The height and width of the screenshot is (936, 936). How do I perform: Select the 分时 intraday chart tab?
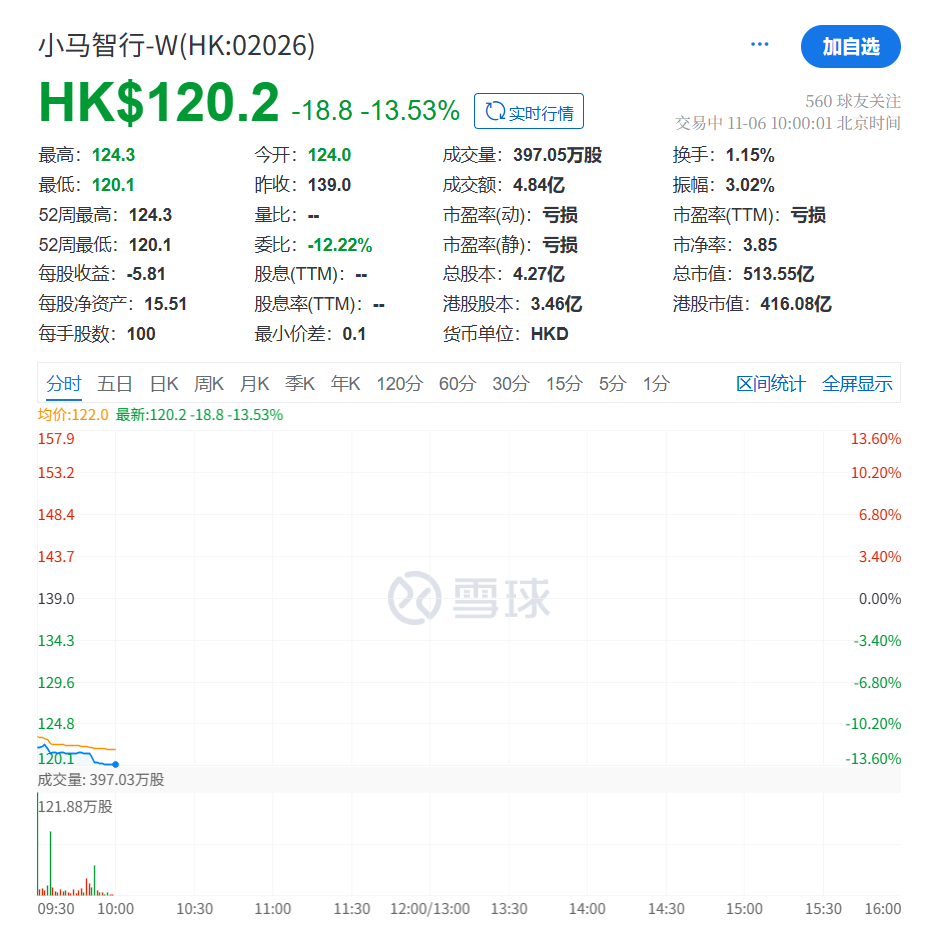coord(64,384)
